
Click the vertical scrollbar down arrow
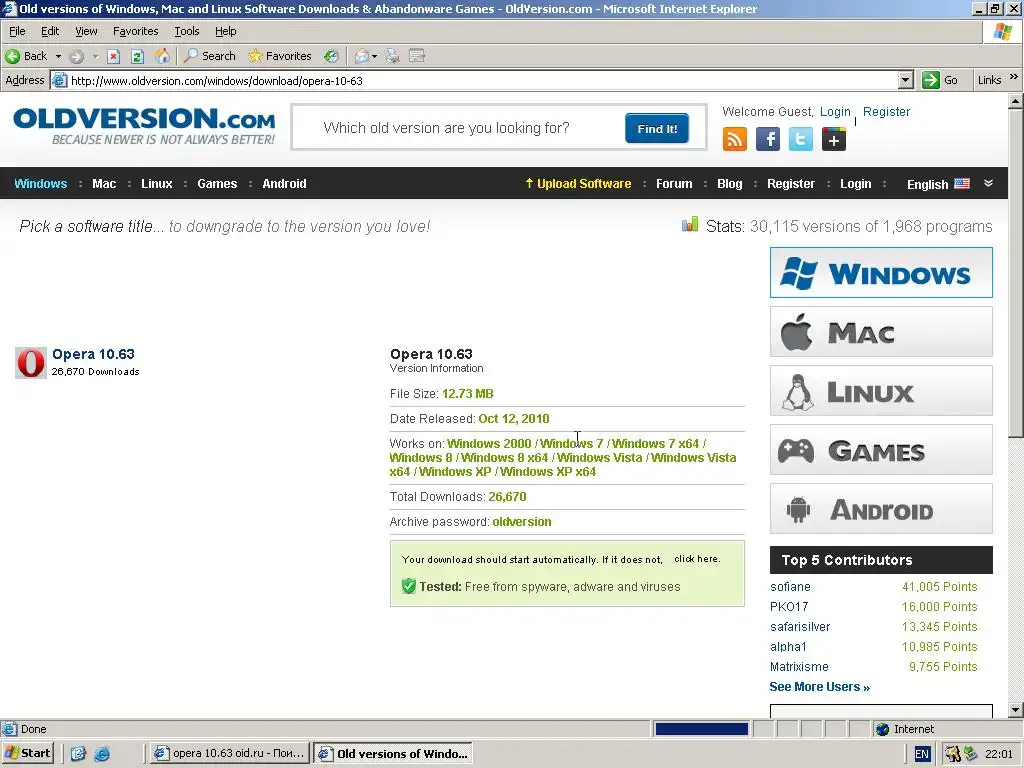pos(1015,709)
